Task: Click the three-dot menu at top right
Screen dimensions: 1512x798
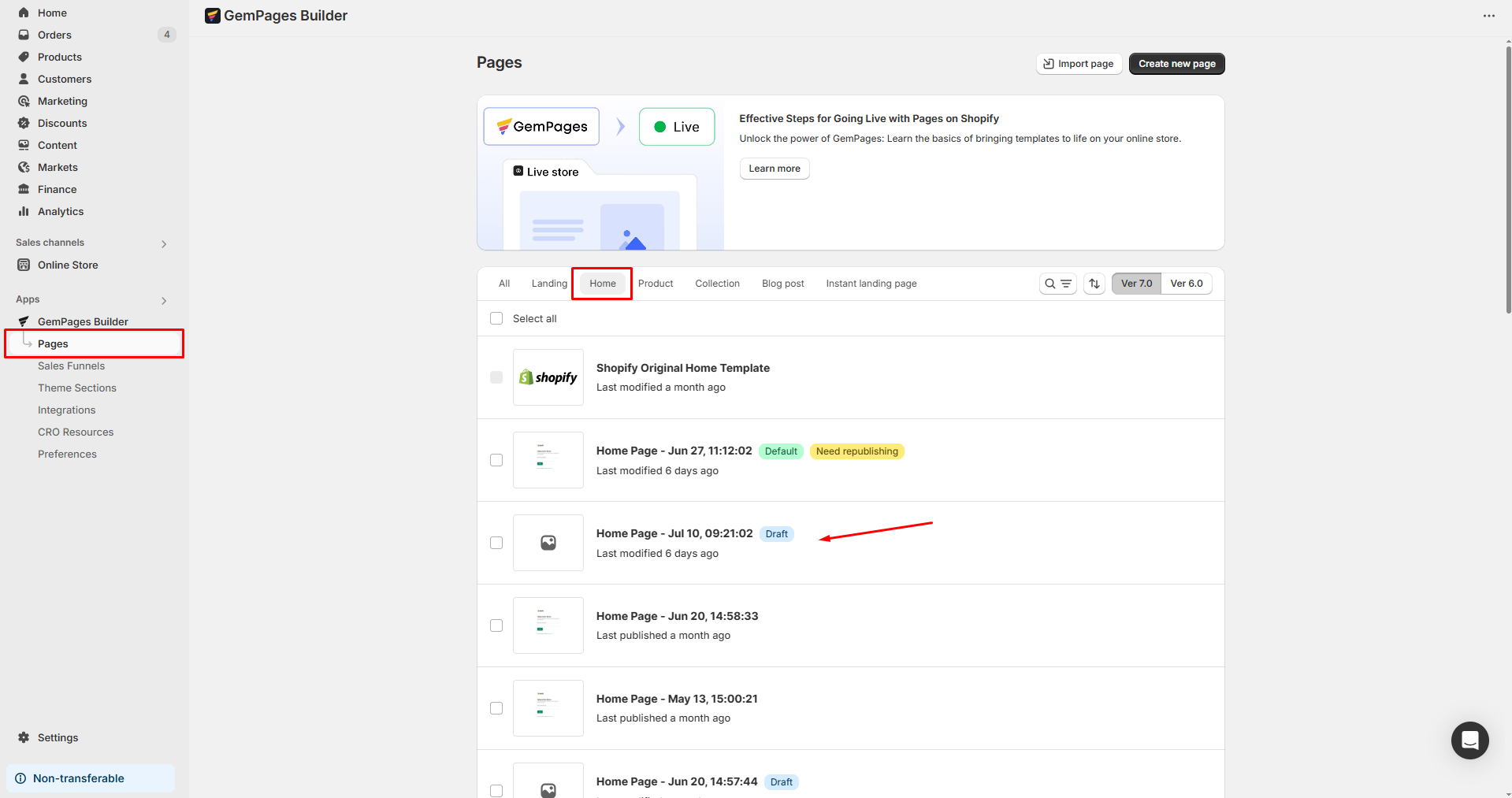Action: pyautogui.click(x=1489, y=15)
